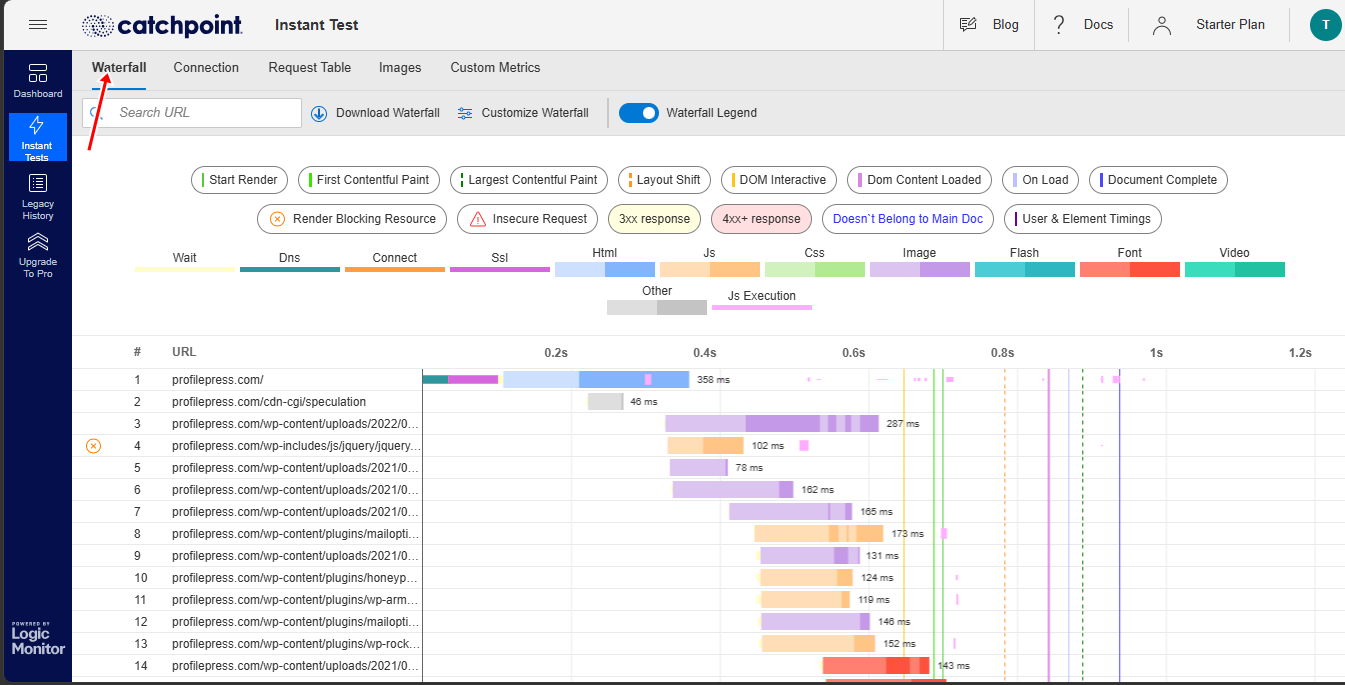The width and height of the screenshot is (1345, 685).
Task: Open the Images tab
Action: tap(400, 68)
